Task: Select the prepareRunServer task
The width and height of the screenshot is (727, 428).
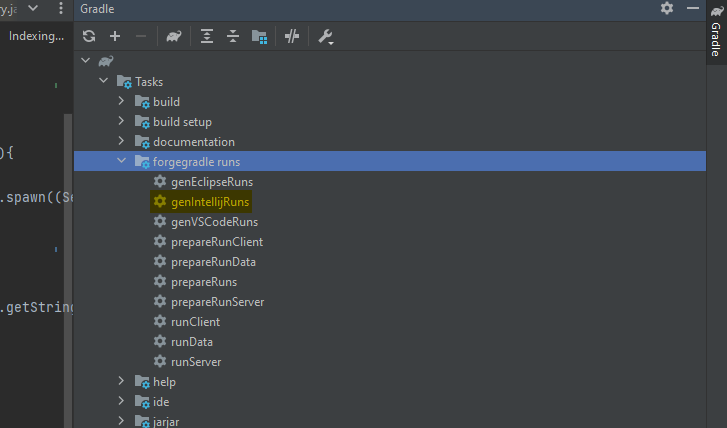Action: click(217, 301)
